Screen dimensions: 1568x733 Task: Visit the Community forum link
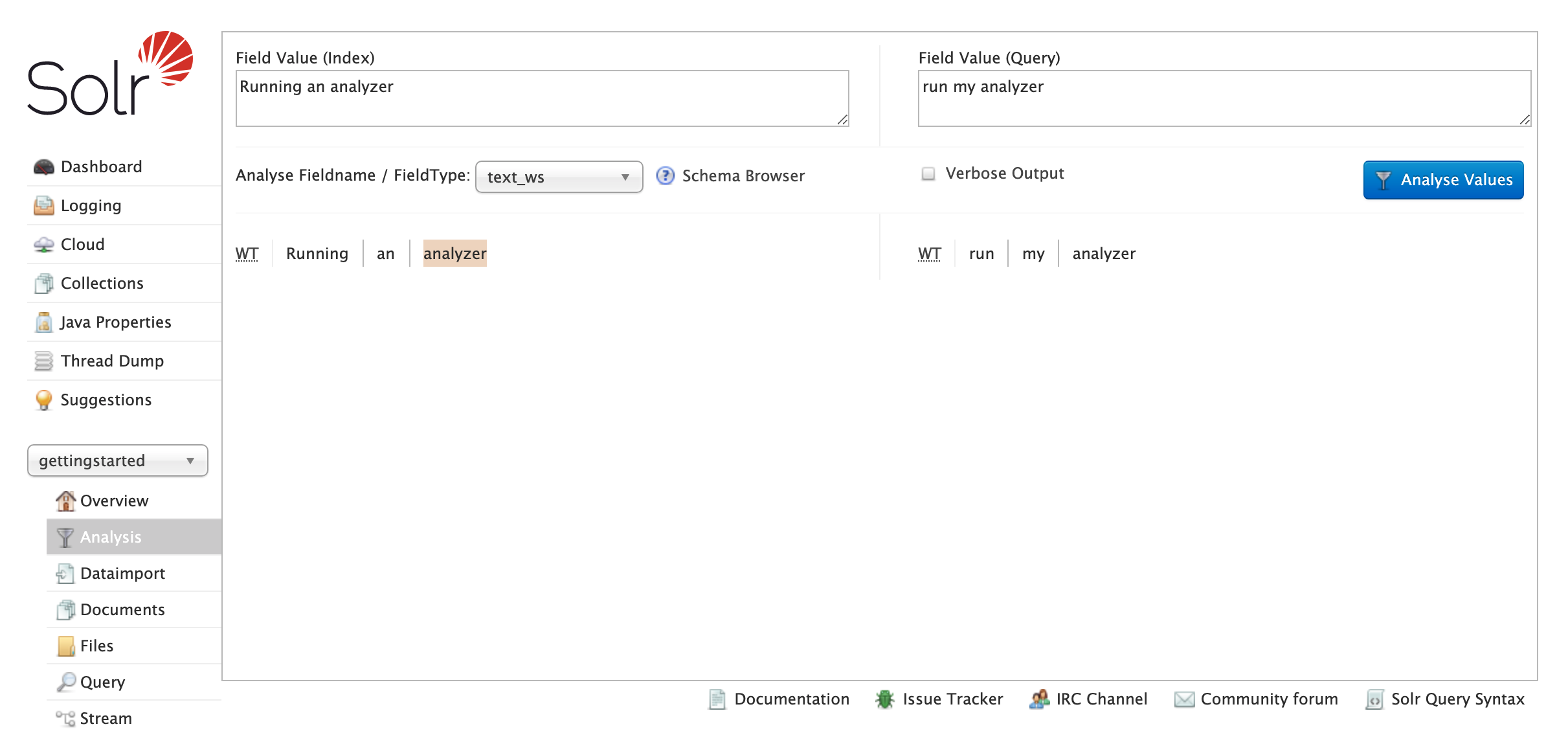[1268, 699]
